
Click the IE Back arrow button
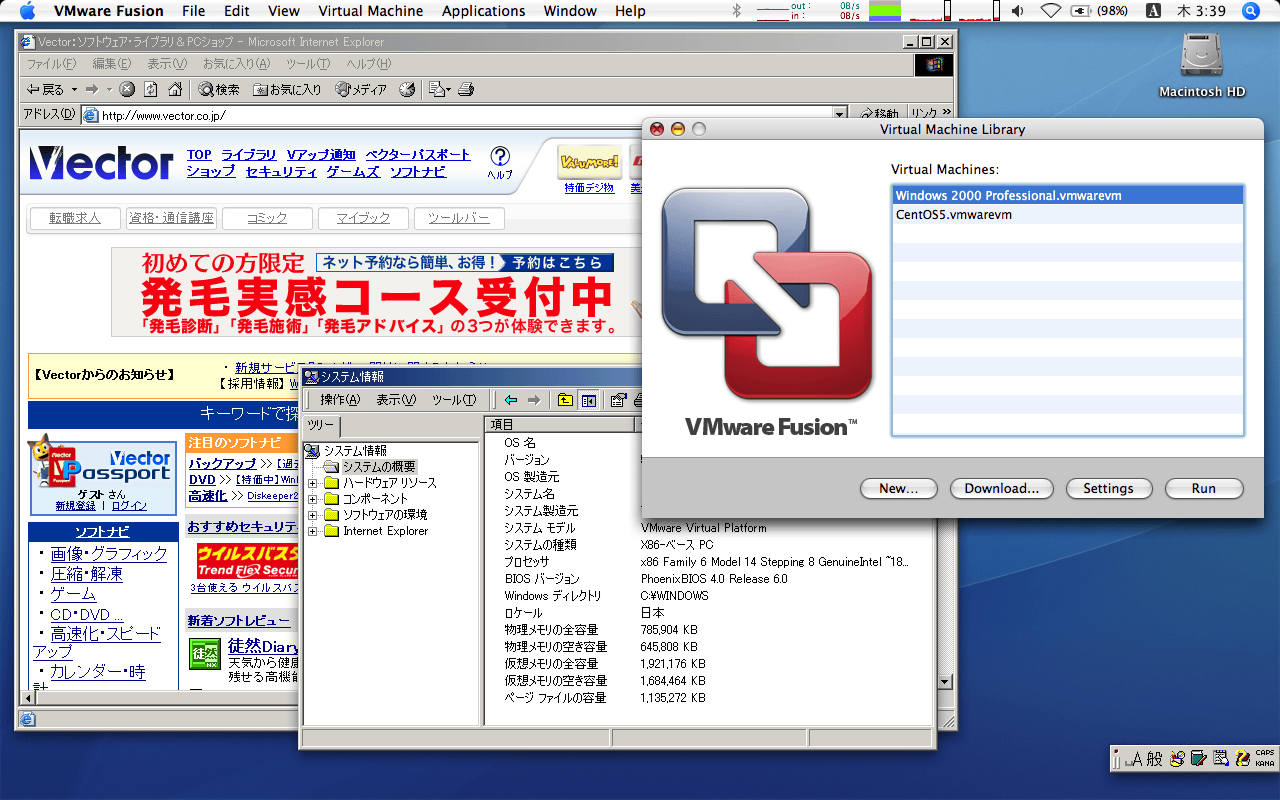tap(45, 90)
